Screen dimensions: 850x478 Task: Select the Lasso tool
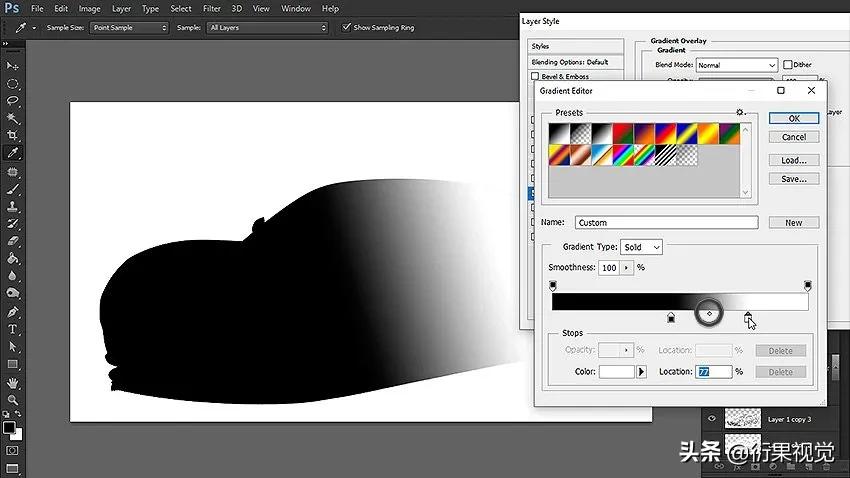(13, 101)
